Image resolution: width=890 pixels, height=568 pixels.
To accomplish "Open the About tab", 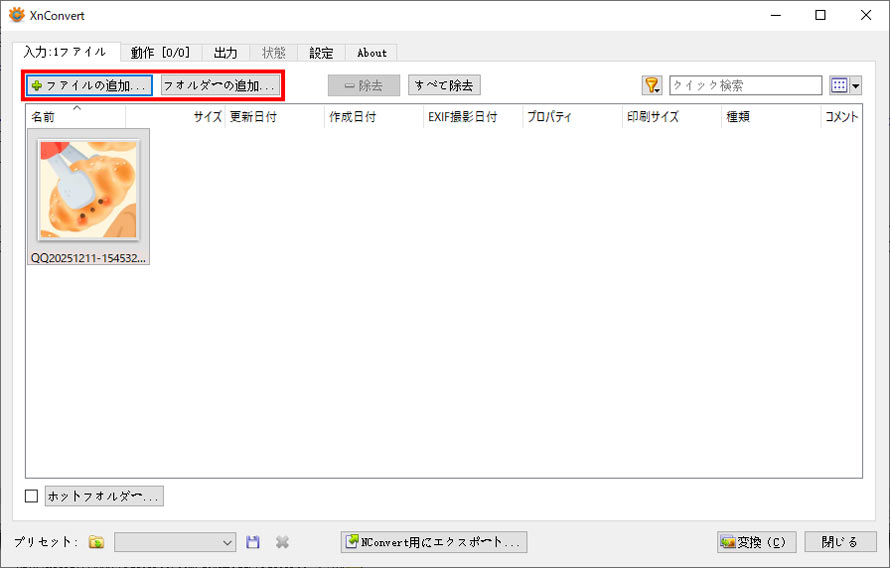I will click(x=371, y=53).
